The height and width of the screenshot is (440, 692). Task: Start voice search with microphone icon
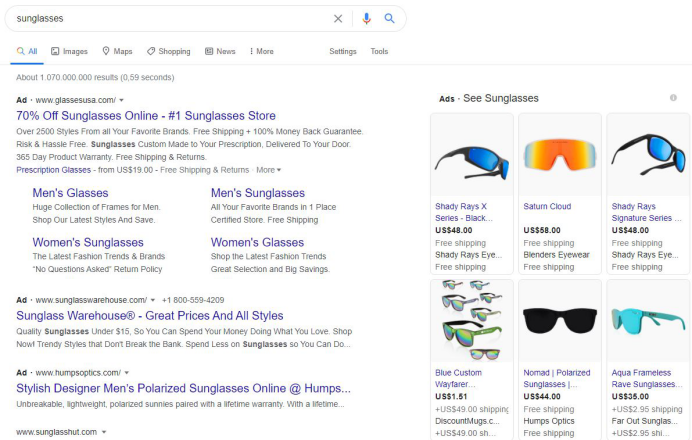click(x=366, y=19)
